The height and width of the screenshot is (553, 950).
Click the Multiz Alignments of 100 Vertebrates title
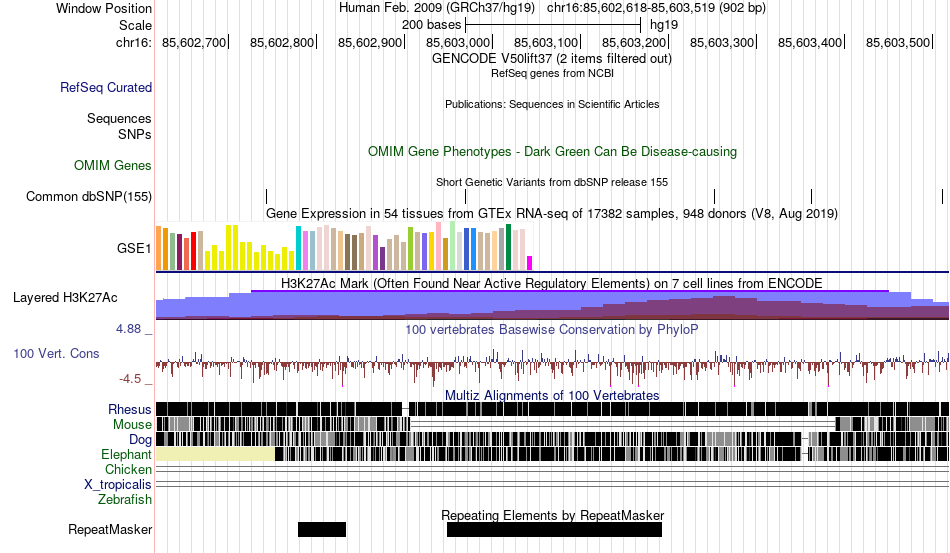click(552, 396)
